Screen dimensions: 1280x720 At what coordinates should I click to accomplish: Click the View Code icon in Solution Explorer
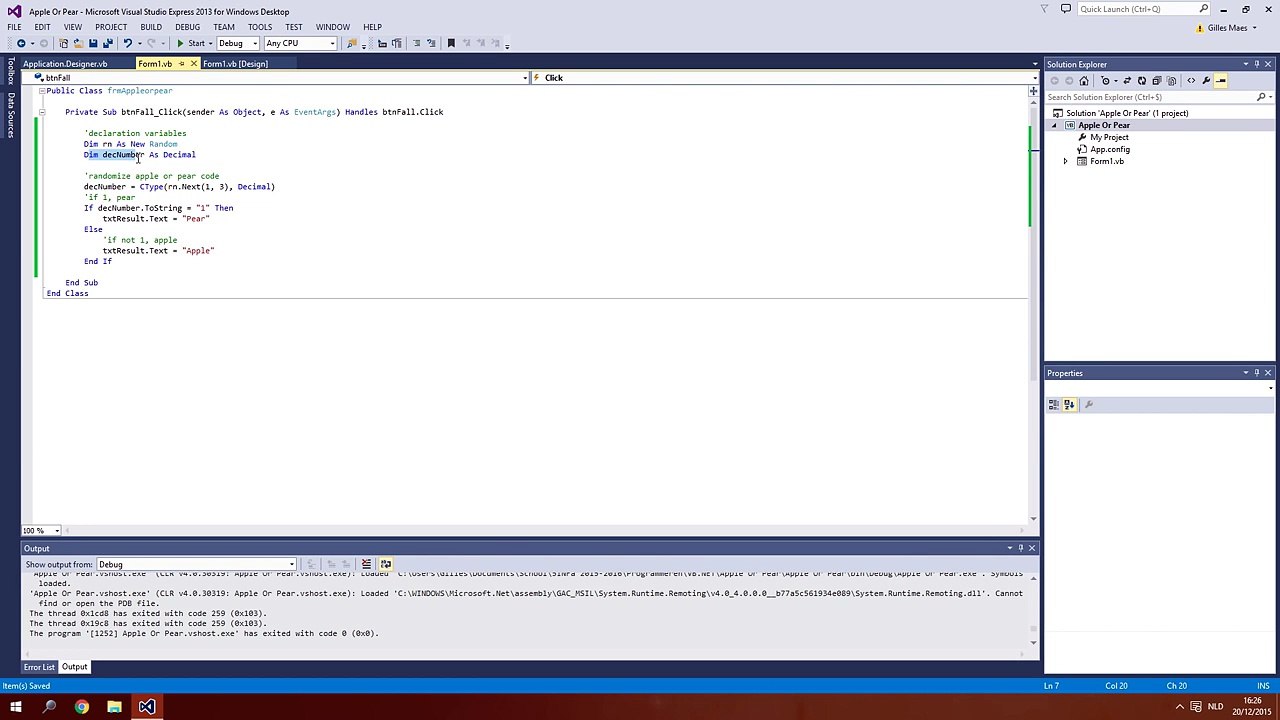[x=1191, y=81]
